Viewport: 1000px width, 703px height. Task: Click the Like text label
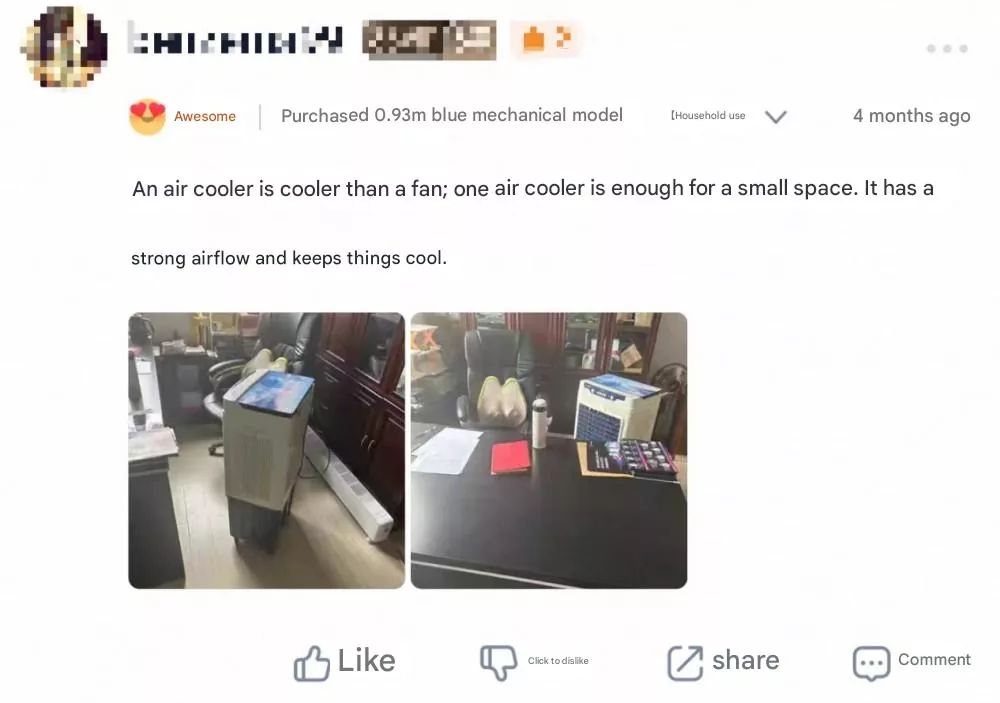pyautogui.click(x=367, y=661)
